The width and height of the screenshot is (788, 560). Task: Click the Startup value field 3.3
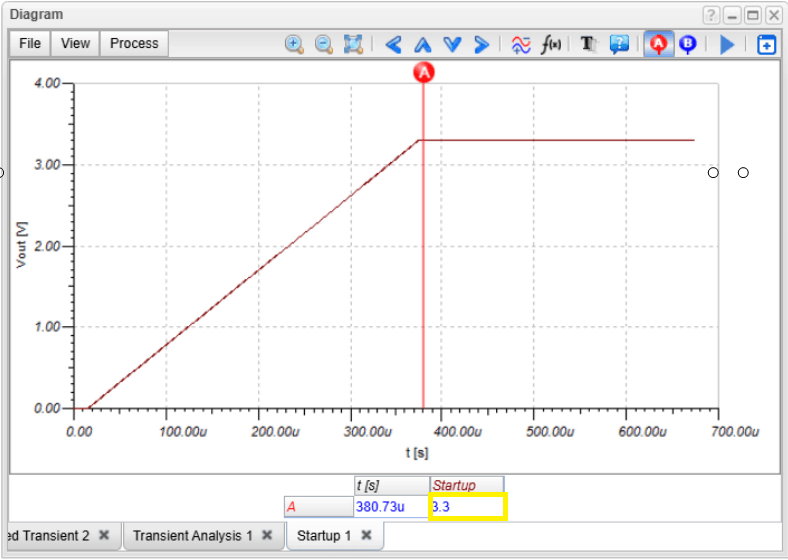467,506
